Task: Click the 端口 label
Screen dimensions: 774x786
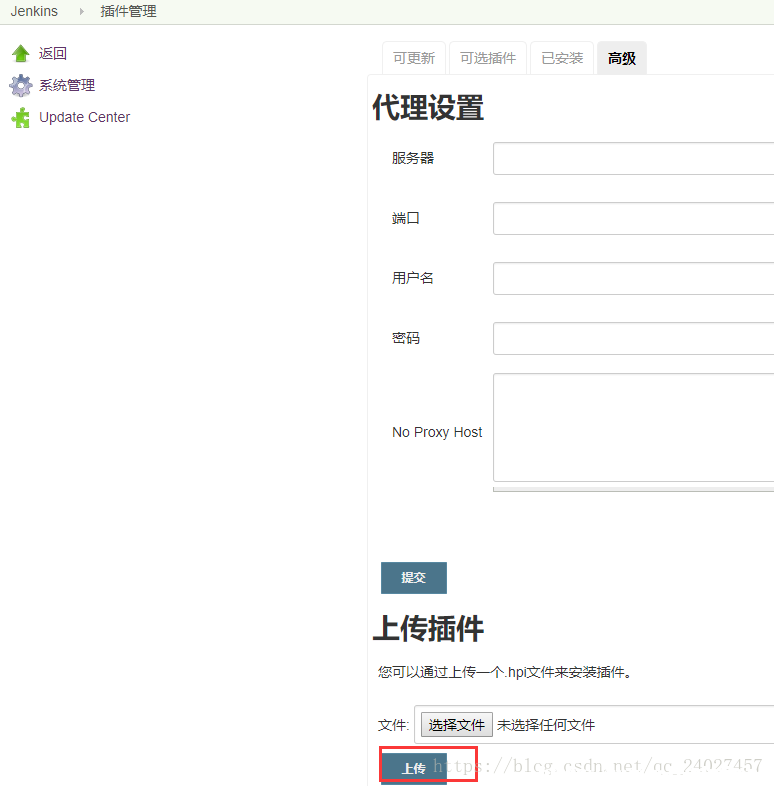Action: [x=406, y=219]
